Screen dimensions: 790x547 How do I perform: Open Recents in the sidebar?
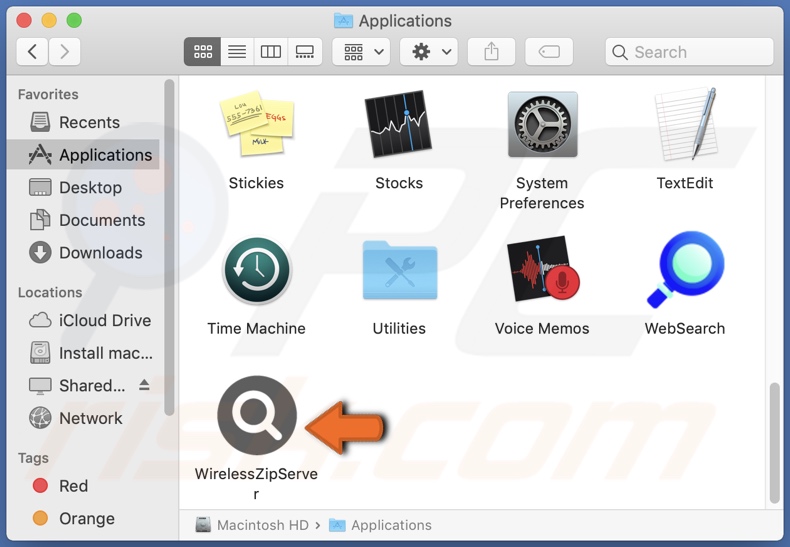85,122
